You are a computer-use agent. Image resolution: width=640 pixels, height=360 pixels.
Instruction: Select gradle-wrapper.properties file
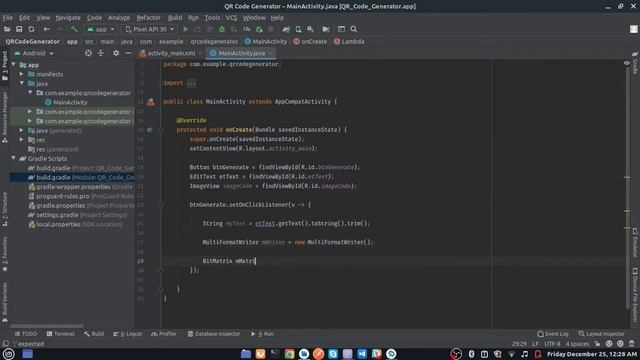point(73,187)
